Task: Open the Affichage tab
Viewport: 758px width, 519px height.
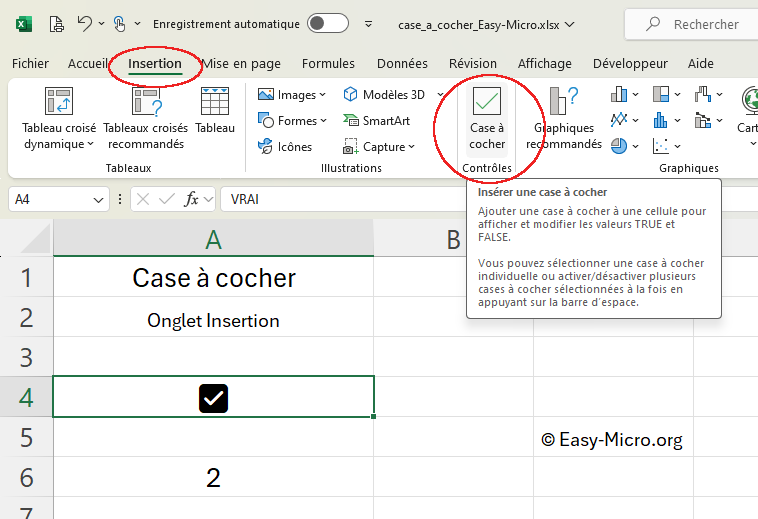Action: 545,63
